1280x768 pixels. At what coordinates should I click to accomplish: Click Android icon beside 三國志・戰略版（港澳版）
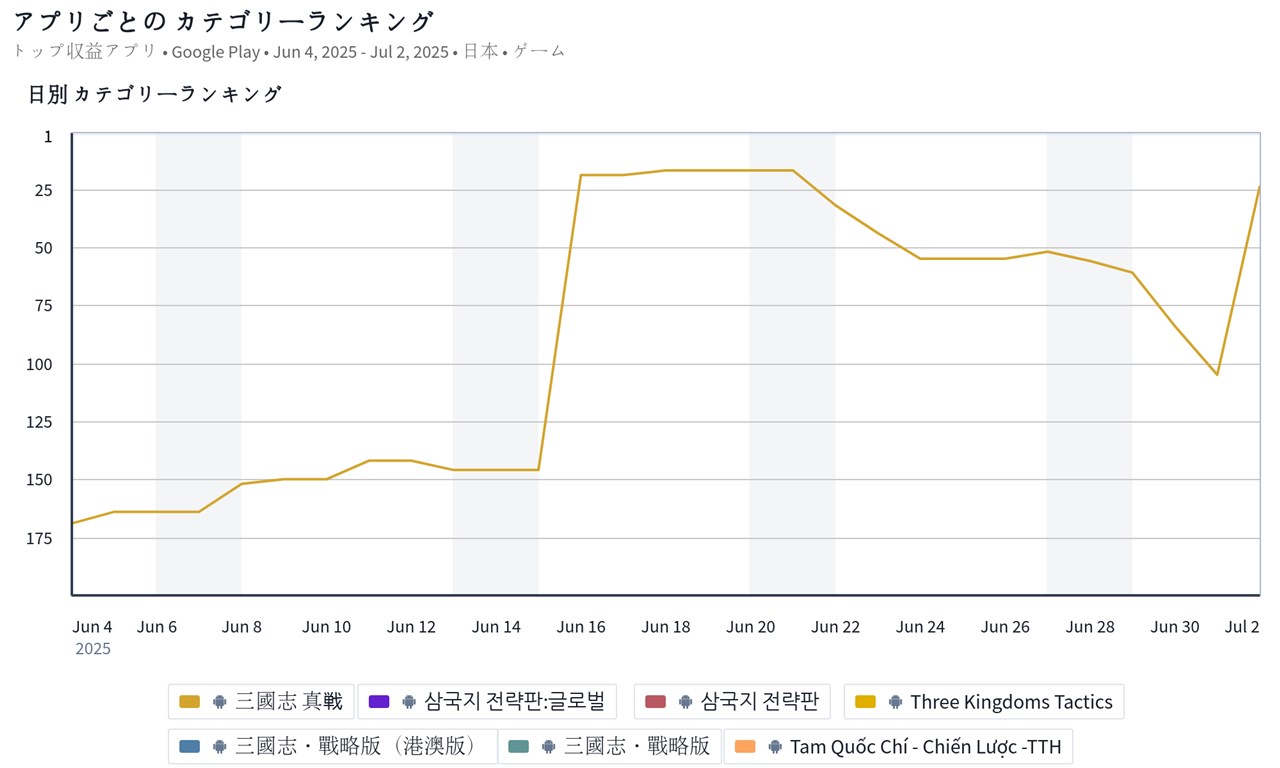[x=220, y=746]
